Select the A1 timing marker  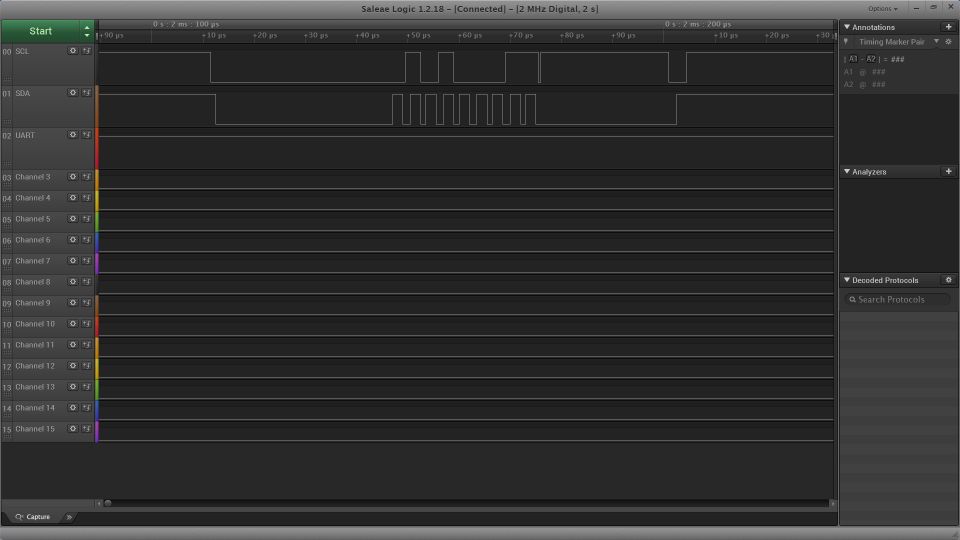[x=849, y=72]
